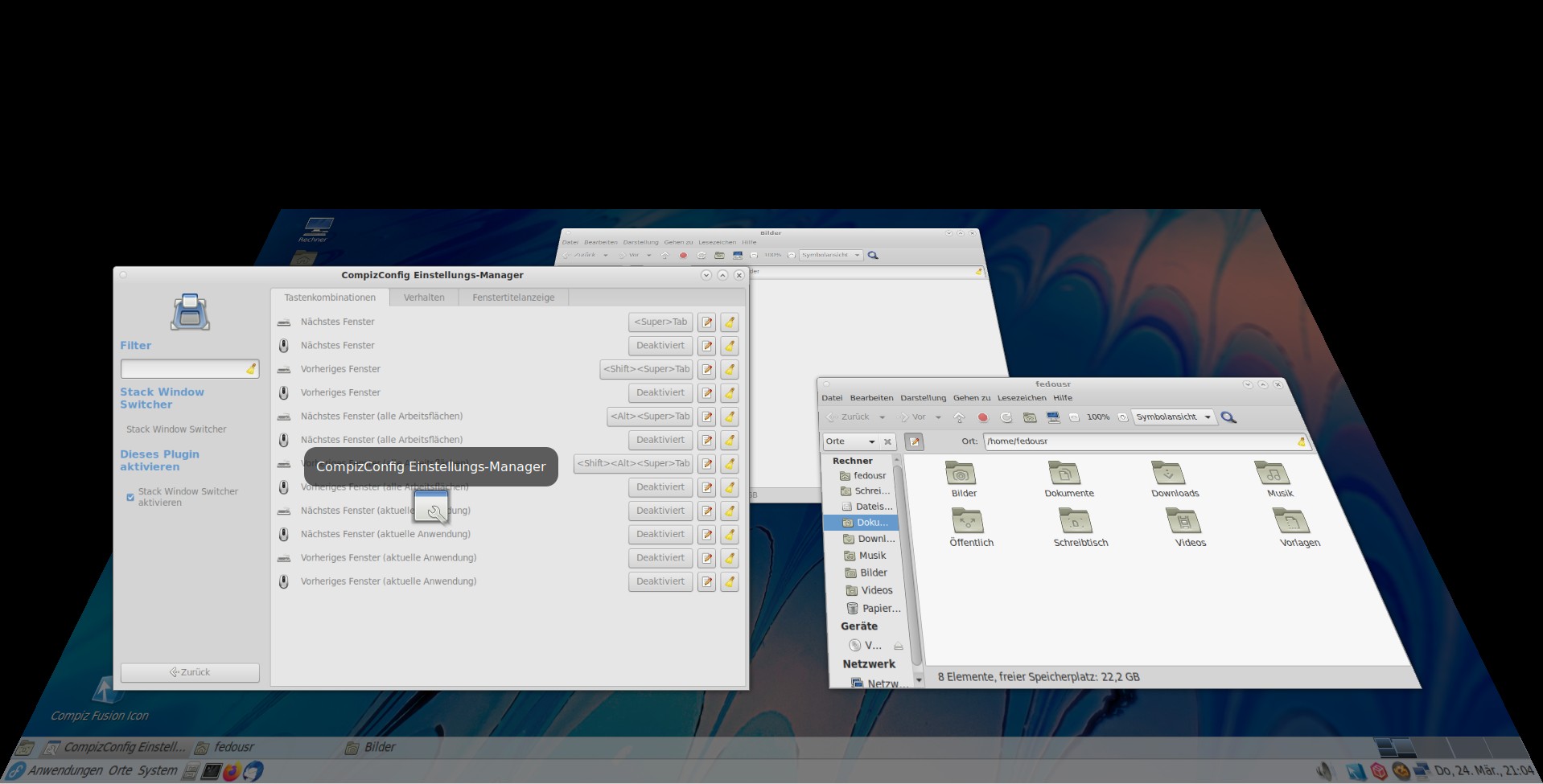Zoom out left of 100% in fedousr toolbar
The height and width of the screenshot is (784, 1543).
point(1074,417)
